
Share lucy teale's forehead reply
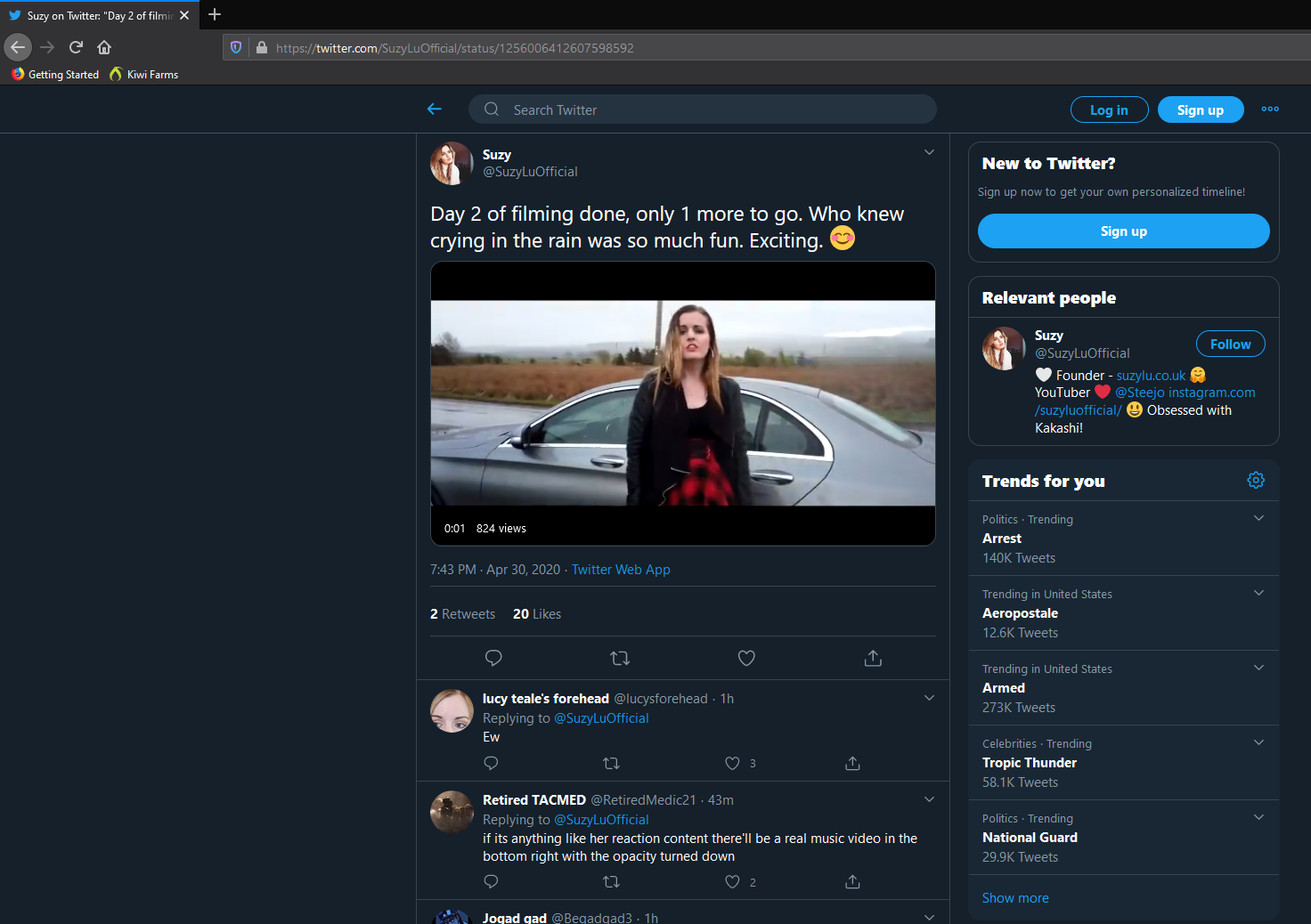pos(852,763)
